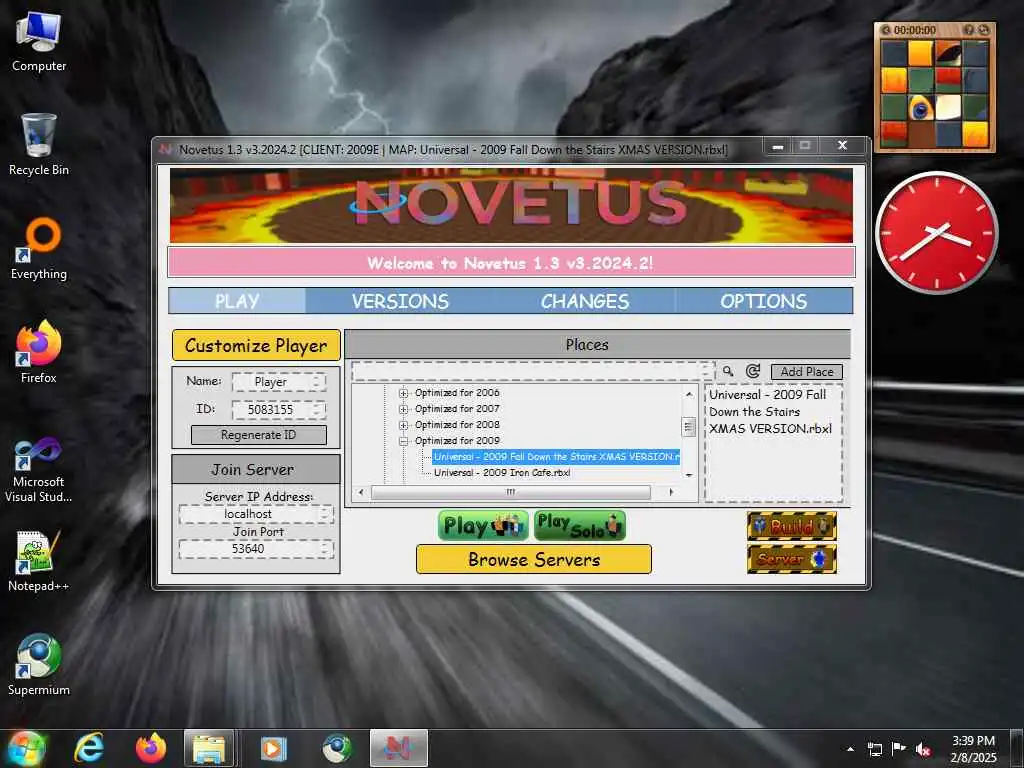The width and height of the screenshot is (1024, 768).
Task: Expand the Optimized for 2008 folder
Action: tap(404, 425)
